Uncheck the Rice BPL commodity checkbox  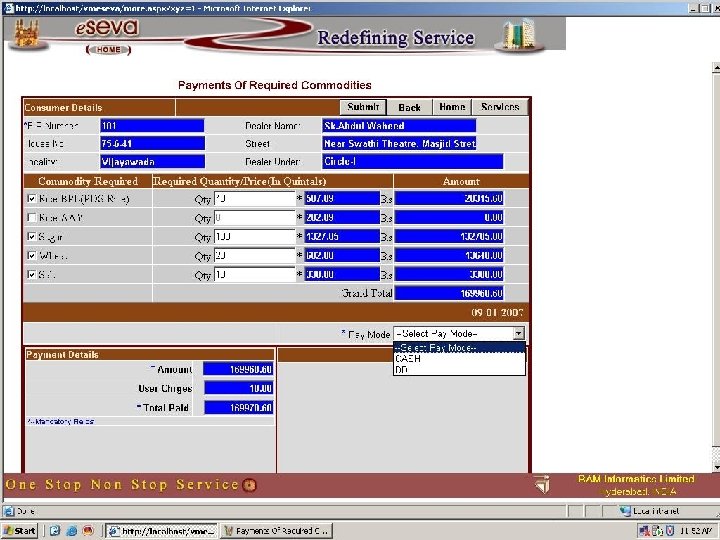point(32,199)
